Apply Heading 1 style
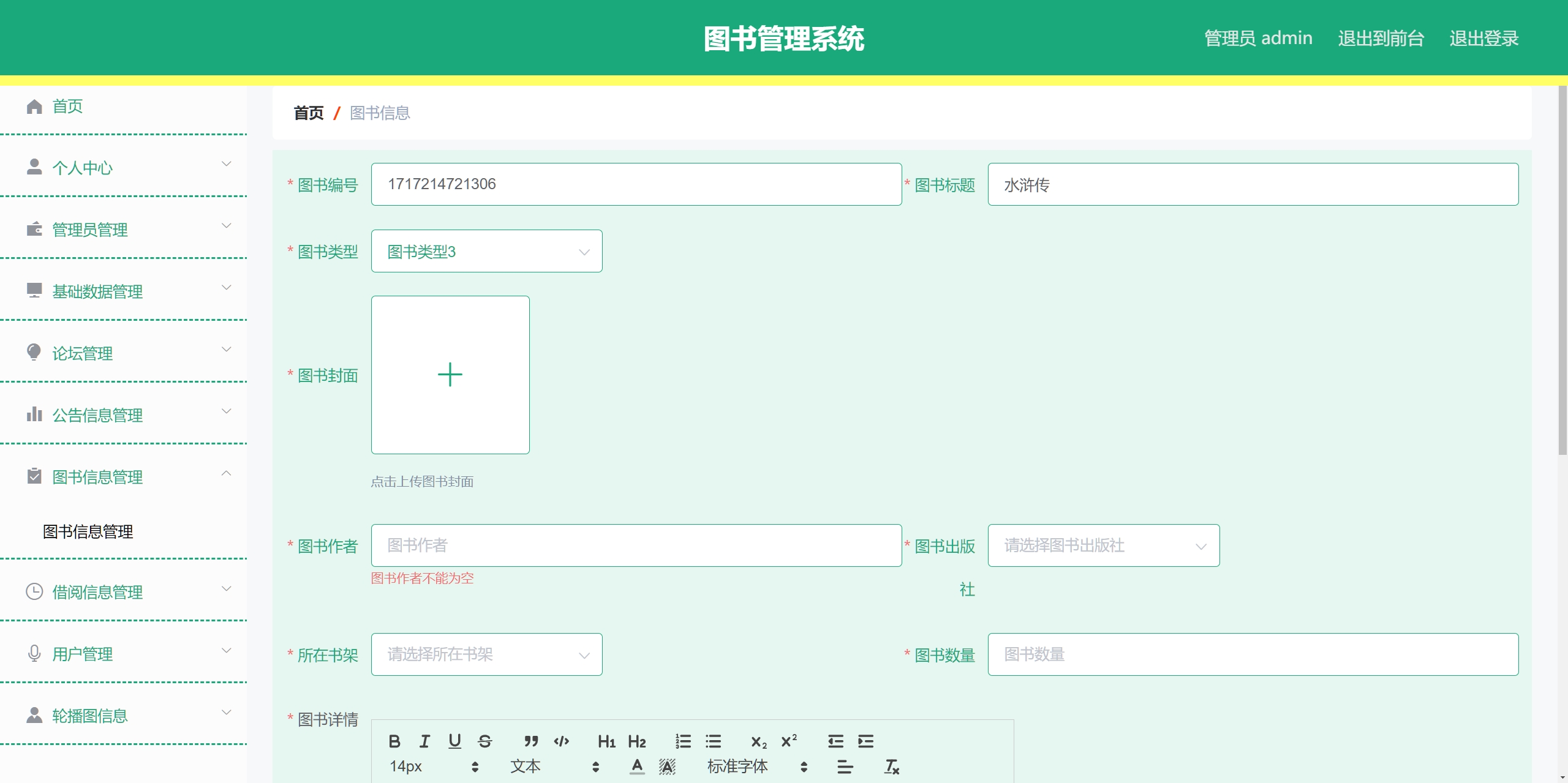Image resolution: width=1568 pixels, height=783 pixels. [606, 741]
